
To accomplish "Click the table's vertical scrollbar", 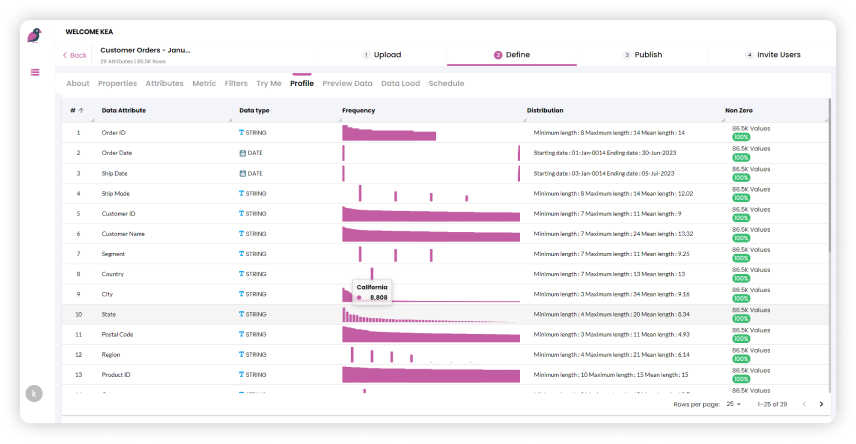I will tap(829, 200).
